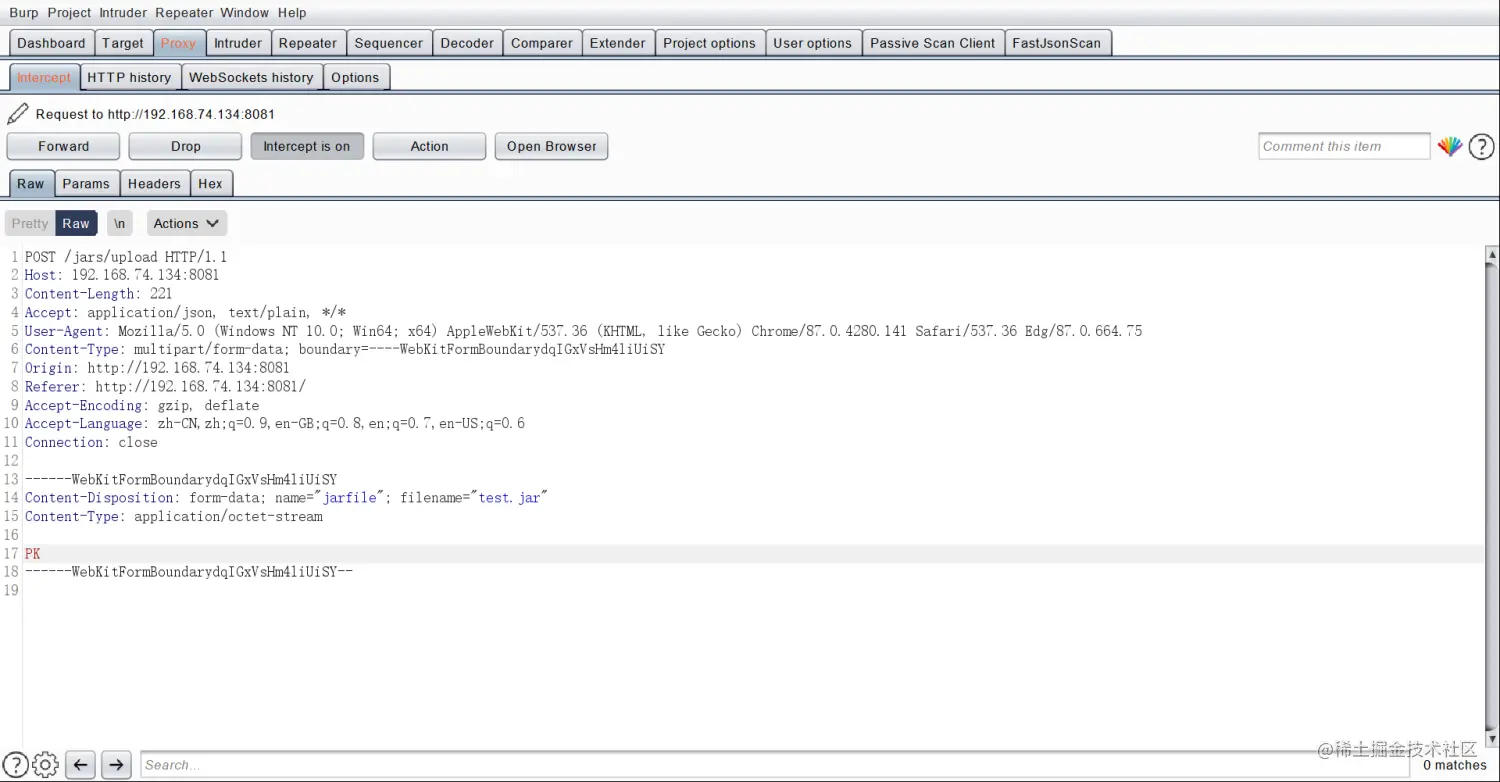Screen dimensions: 1500x782
Task: Select the Raw message tab
Action: (31, 183)
